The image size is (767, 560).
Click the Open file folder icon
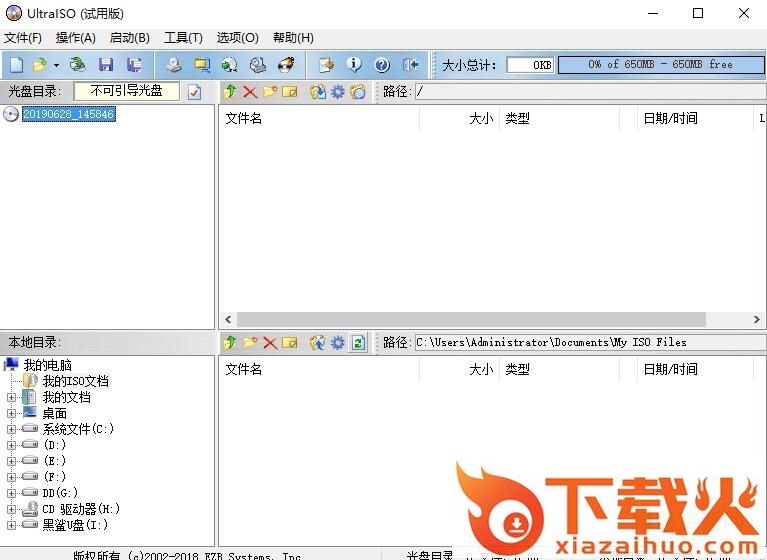click(39, 65)
